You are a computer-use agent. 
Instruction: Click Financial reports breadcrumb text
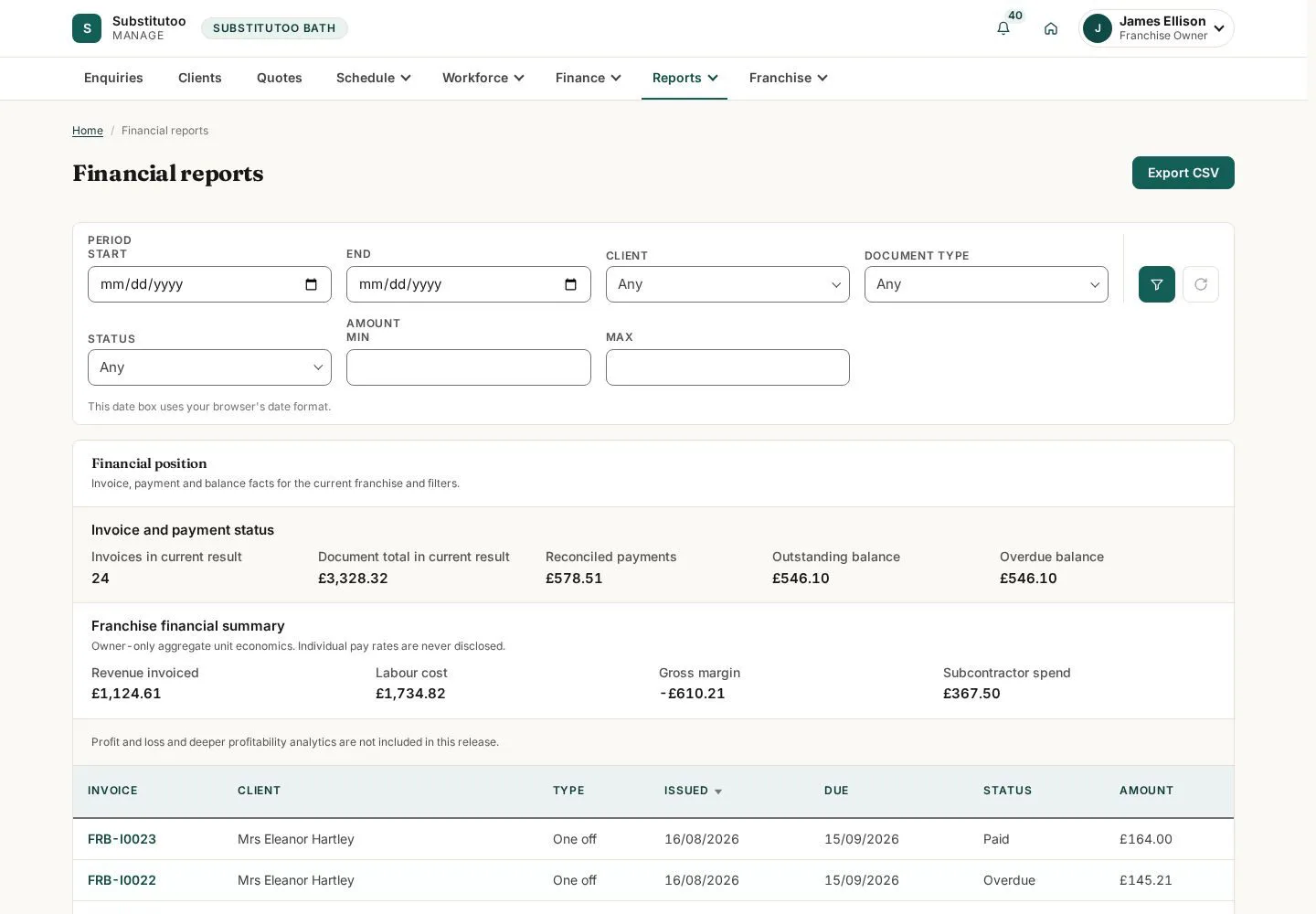pyautogui.click(x=164, y=131)
